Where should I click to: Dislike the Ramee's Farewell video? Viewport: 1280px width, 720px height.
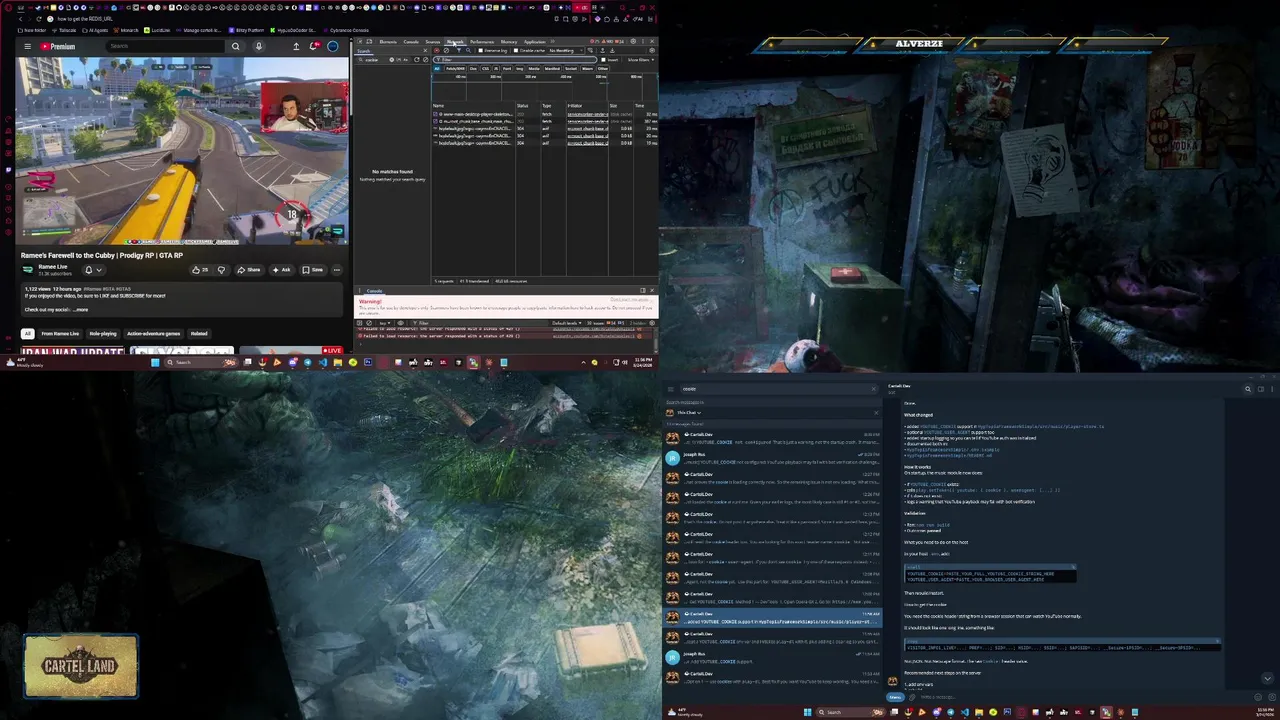pos(221,269)
